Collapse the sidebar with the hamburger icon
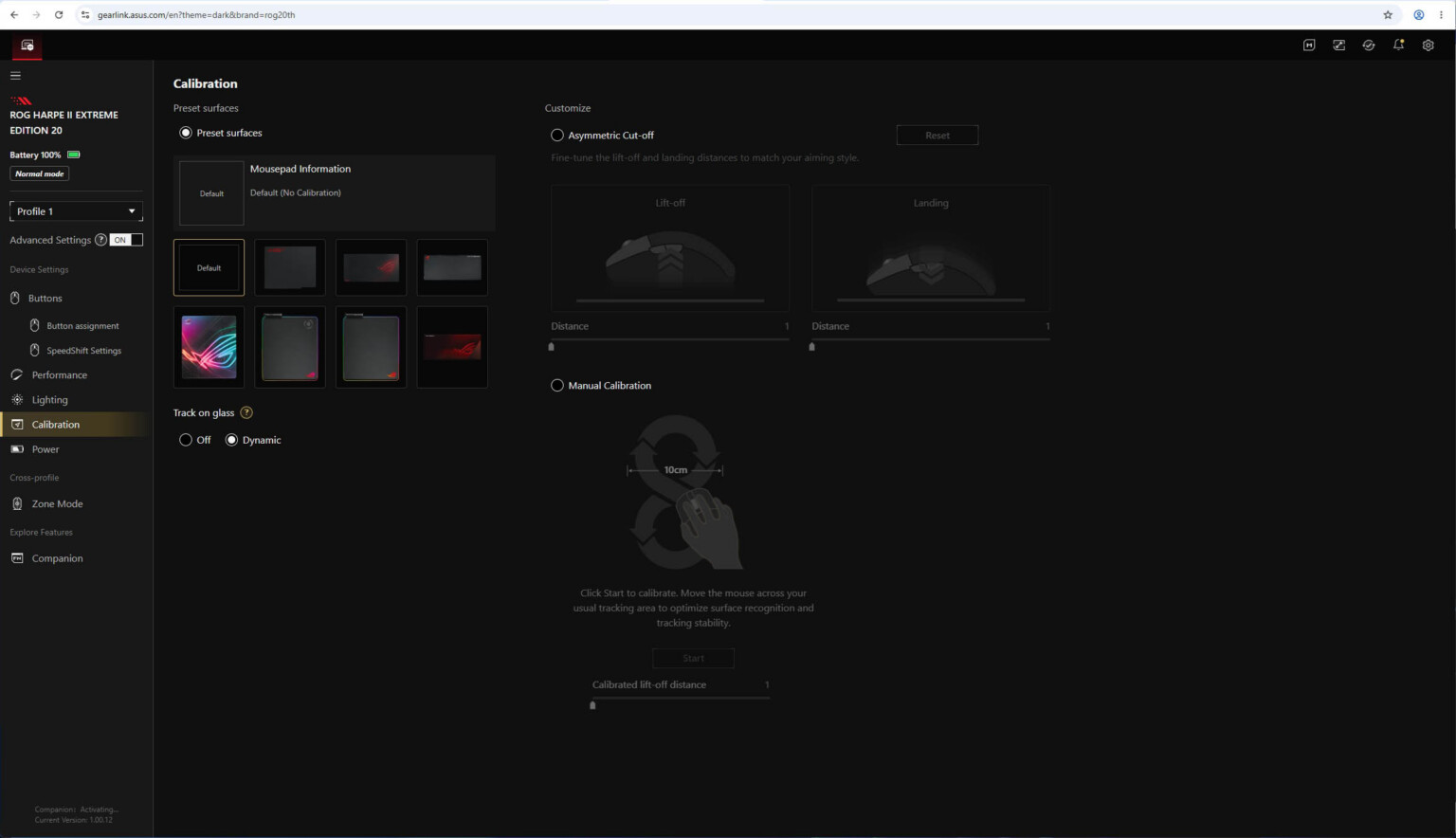Screen dimensions: 1456x838 (15, 76)
